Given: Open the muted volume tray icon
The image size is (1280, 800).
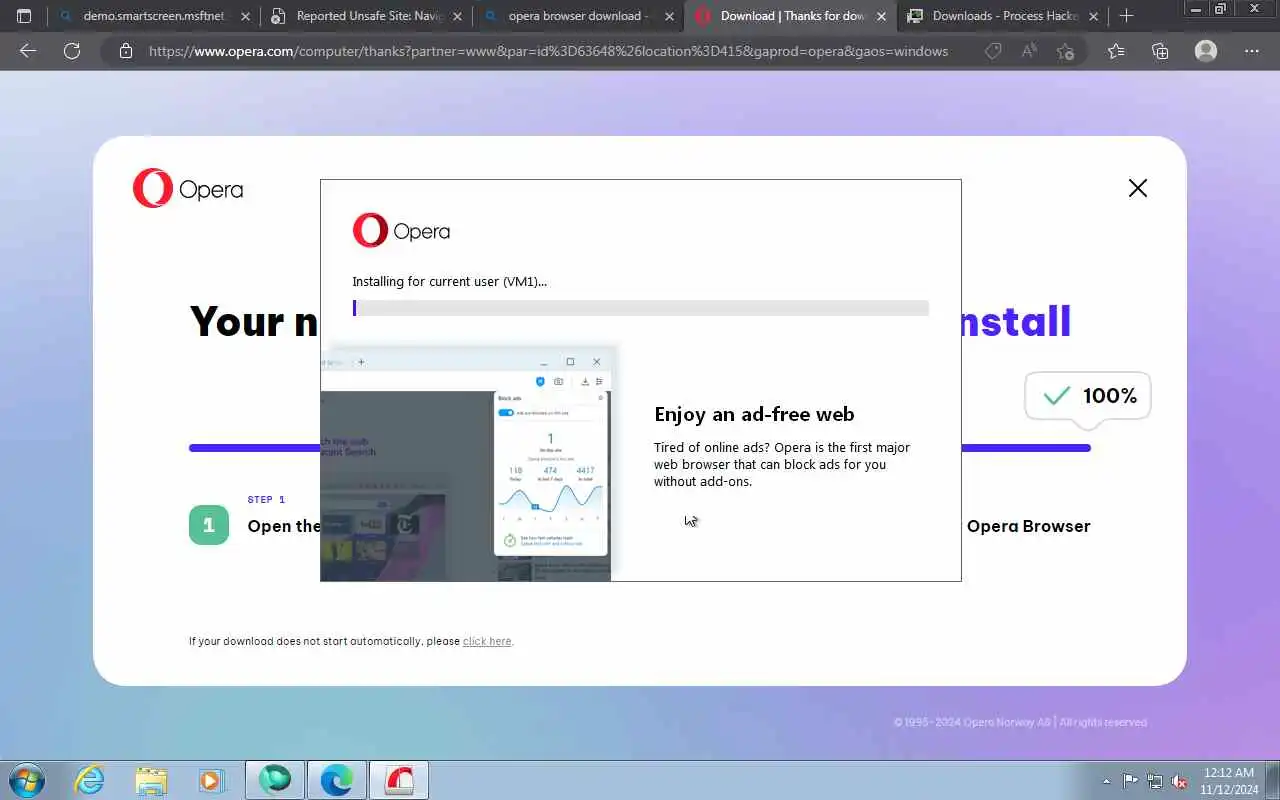Looking at the screenshot, I should pos(1180,781).
